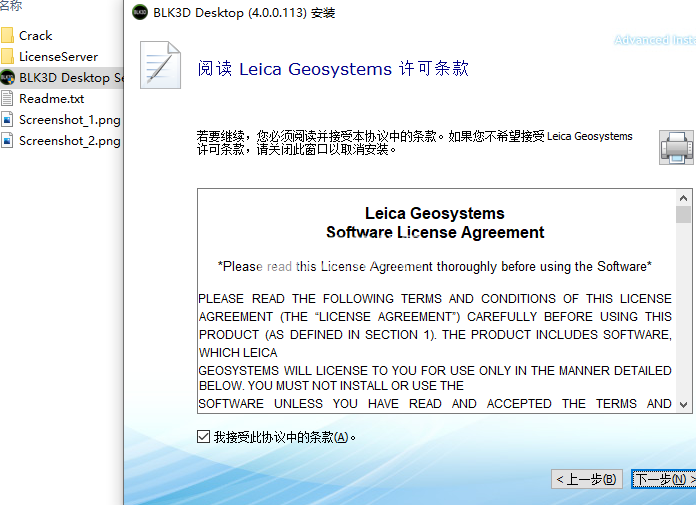Uncheck the accept agreement terms checkbox
The width and height of the screenshot is (696, 505).
(203, 437)
